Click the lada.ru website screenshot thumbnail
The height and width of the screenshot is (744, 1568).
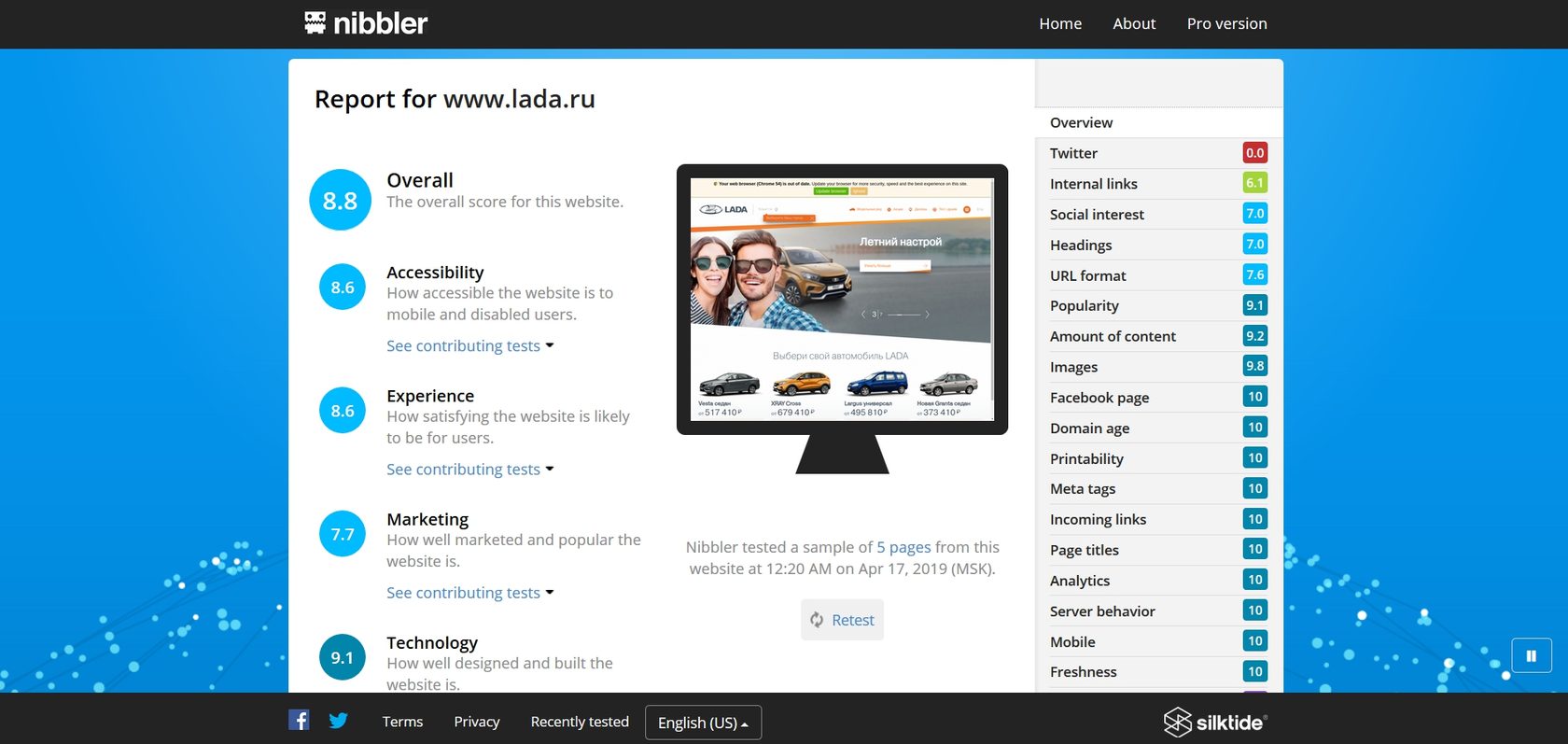[x=842, y=299]
